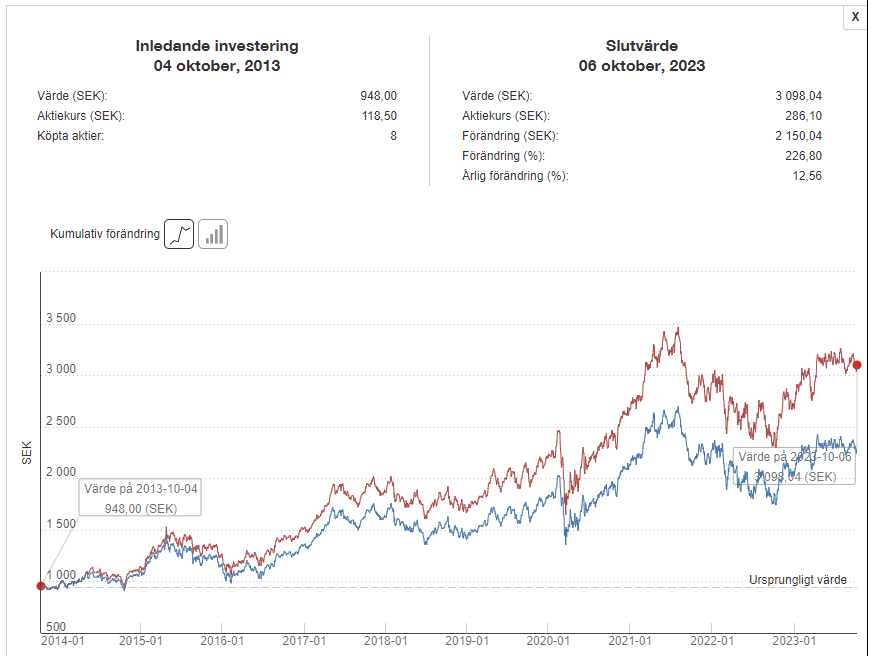Click the initial value 948,00 in the table
Viewport: 879px width, 656px height.
click(378, 96)
